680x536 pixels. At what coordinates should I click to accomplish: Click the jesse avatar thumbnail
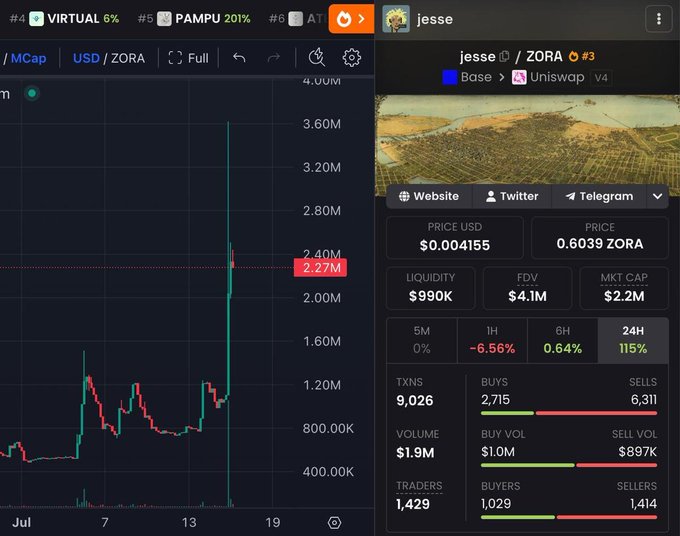[396, 19]
